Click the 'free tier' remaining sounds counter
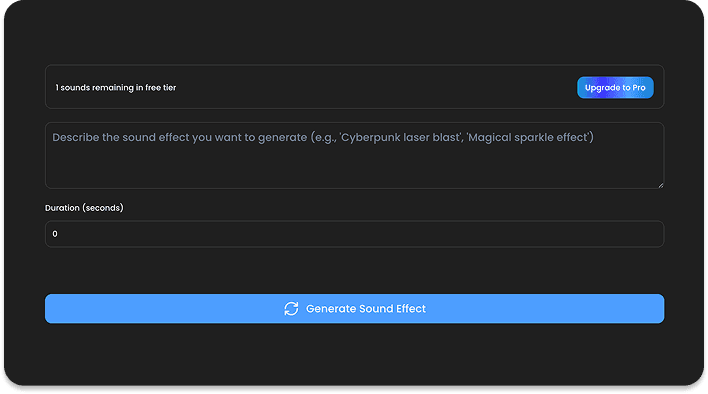 pos(116,88)
